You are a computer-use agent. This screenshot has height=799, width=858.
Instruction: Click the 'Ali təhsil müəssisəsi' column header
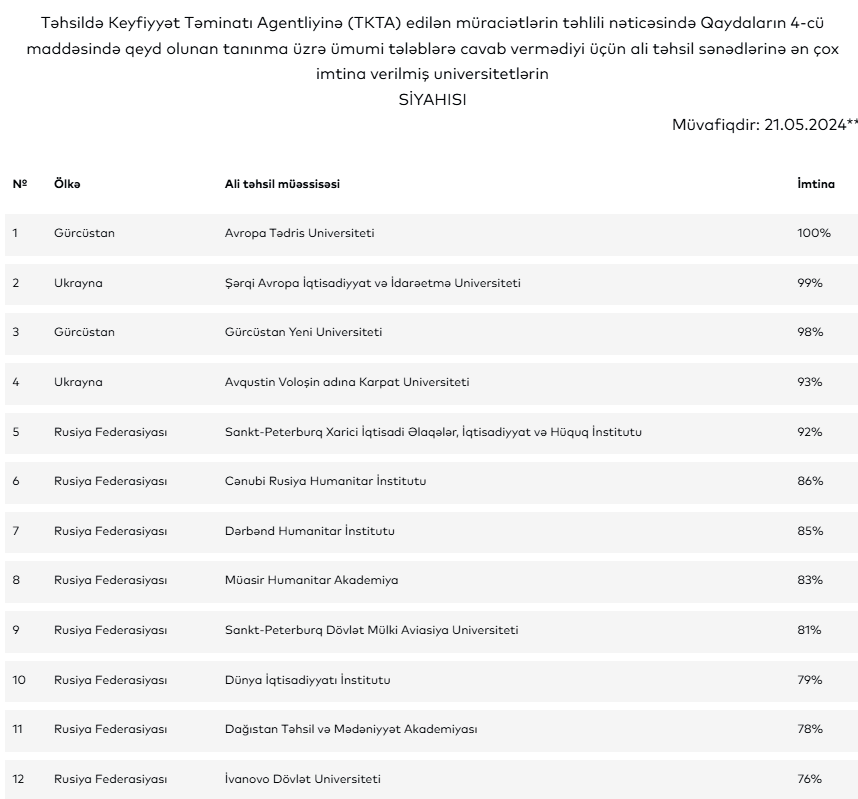click(x=288, y=184)
